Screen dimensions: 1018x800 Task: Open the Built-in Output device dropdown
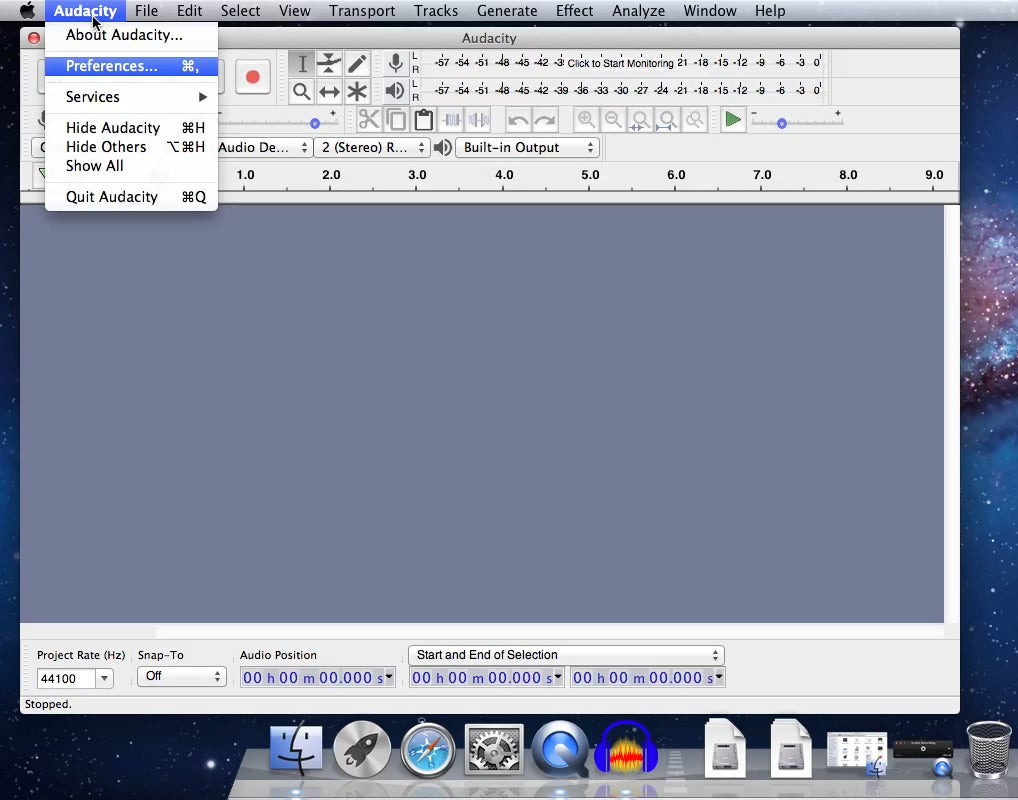tap(528, 148)
